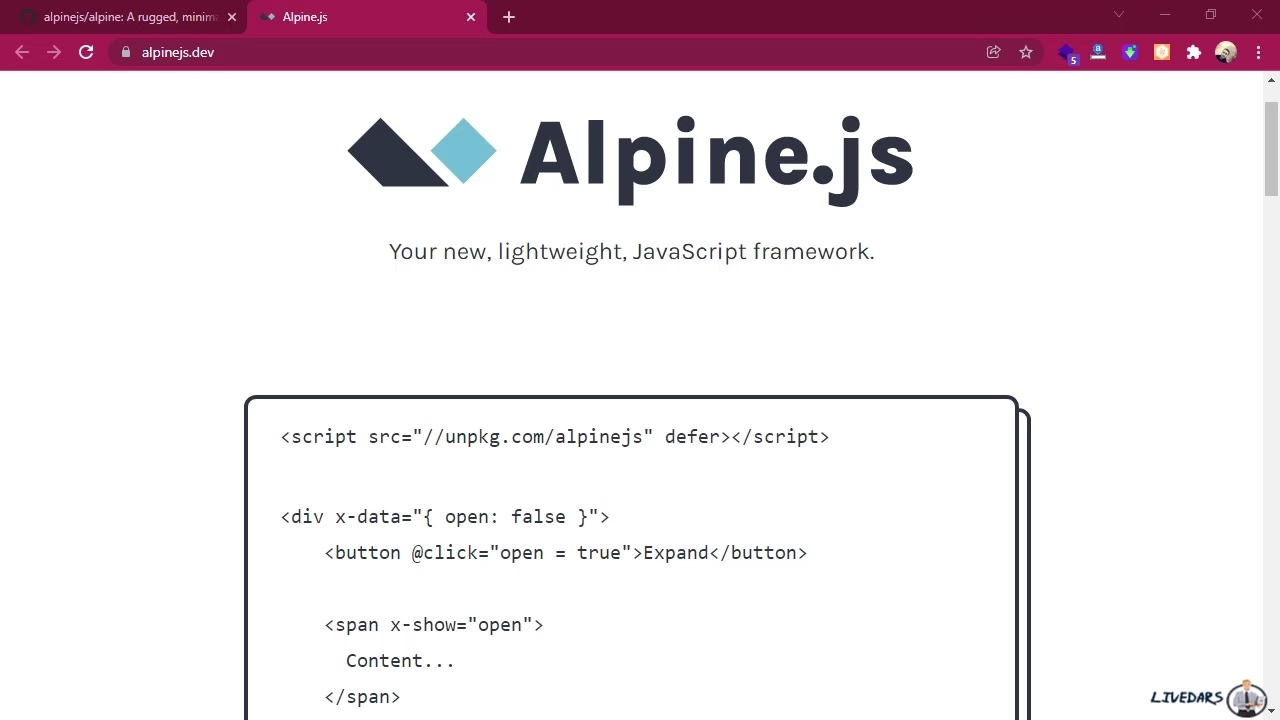
Task: Click the browser back arrow
Action: coord(22,52)
